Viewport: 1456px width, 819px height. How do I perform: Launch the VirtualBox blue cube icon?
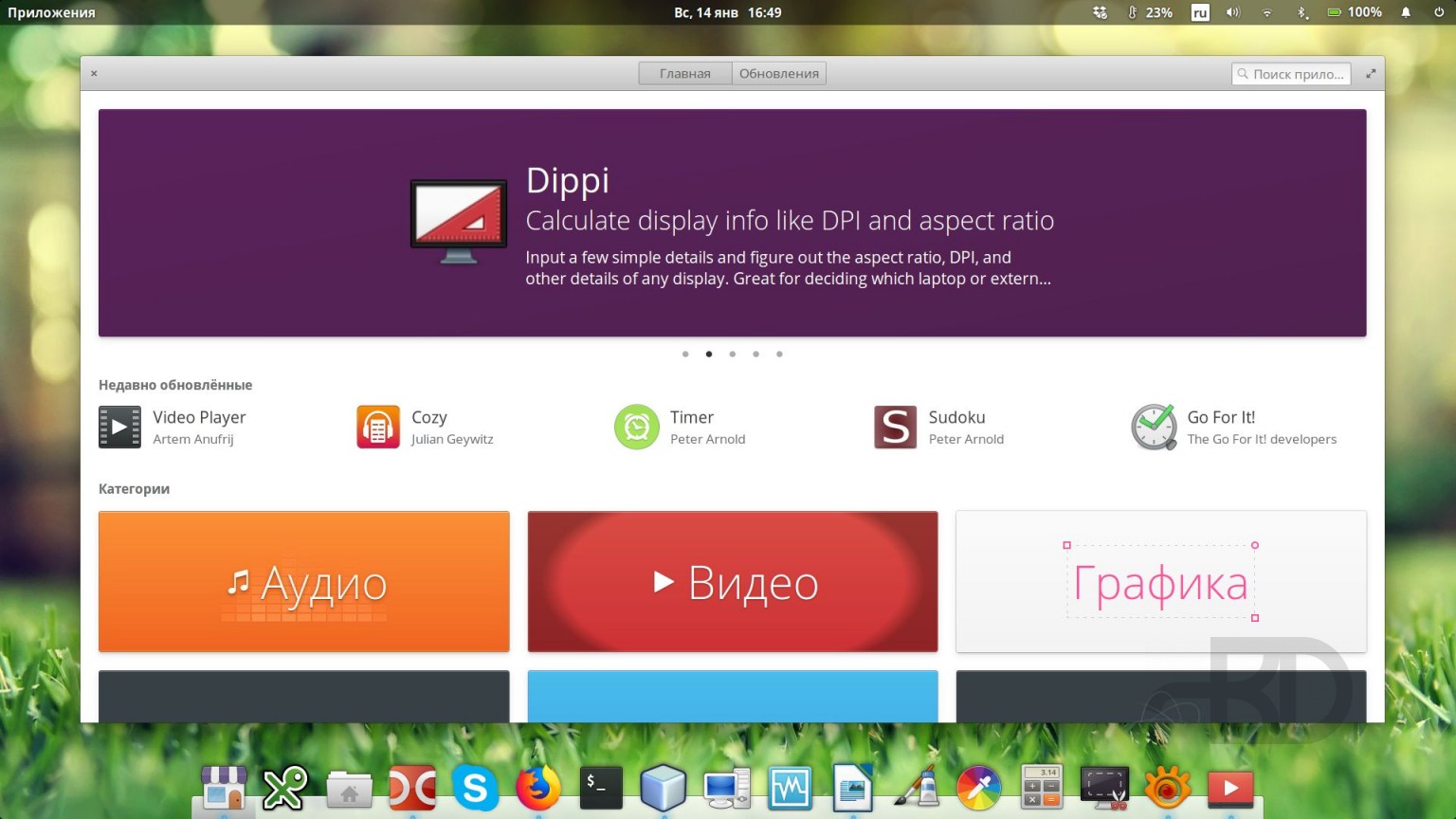[x=664, y=788]
